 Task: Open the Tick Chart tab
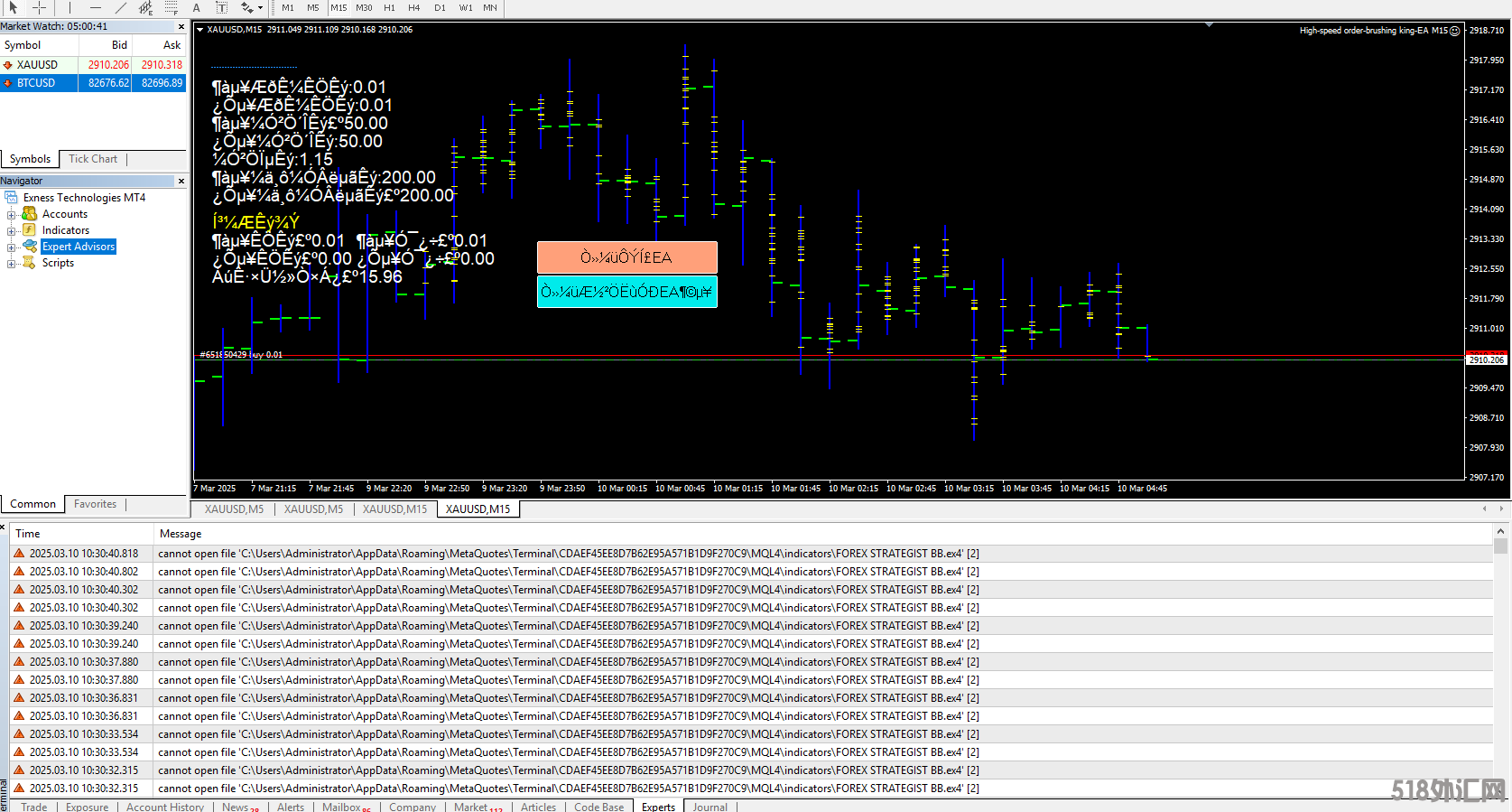click(x=93, y=159)
